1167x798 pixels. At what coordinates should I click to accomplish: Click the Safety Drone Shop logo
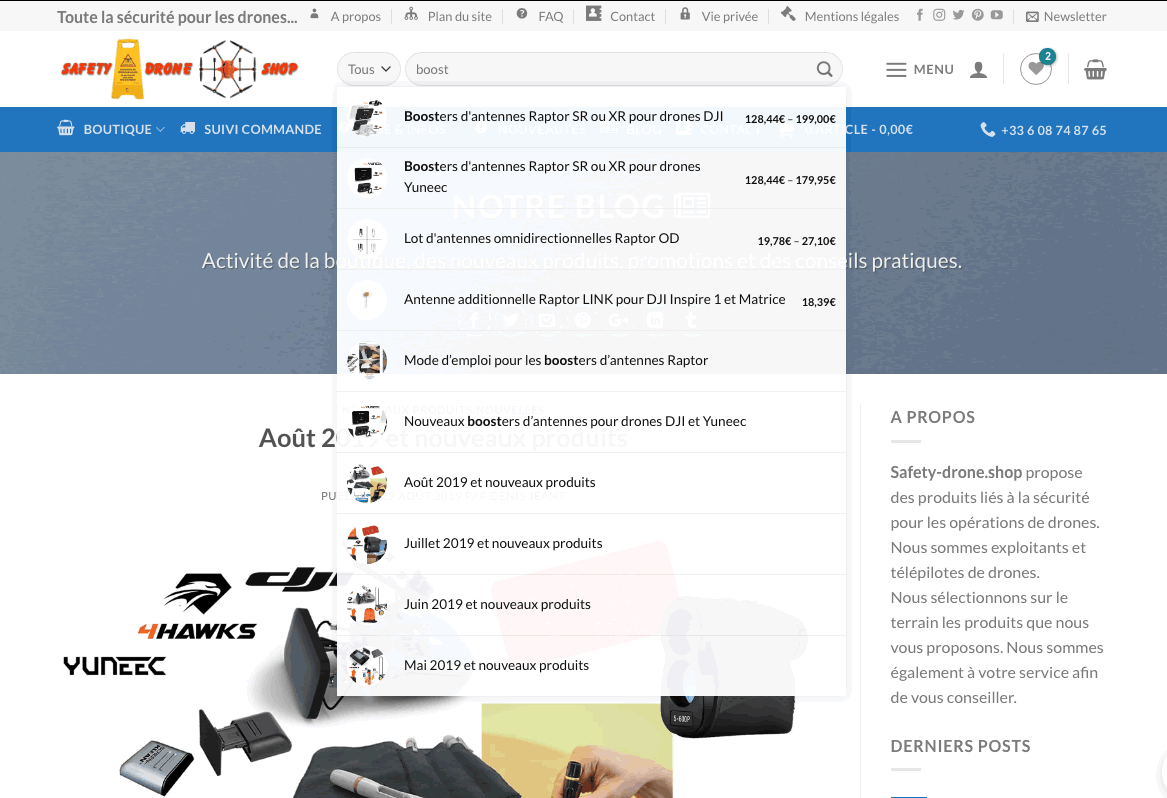pos(179,69)
